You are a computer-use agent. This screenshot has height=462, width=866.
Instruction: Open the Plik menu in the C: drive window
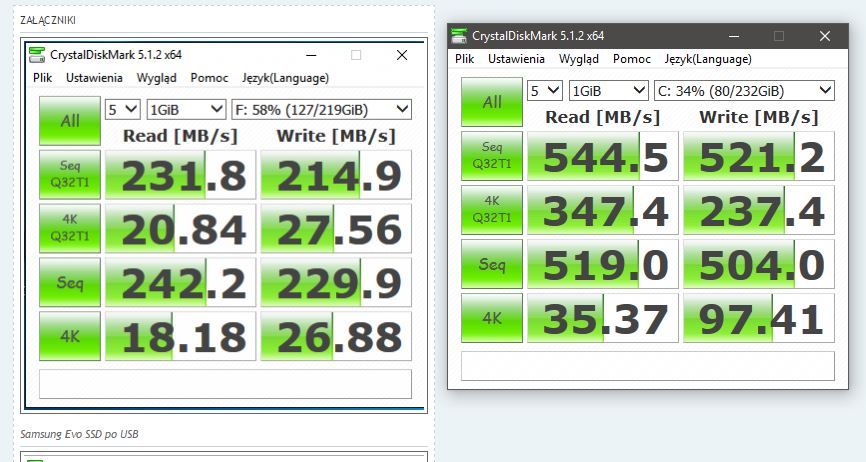coord(464,59)
